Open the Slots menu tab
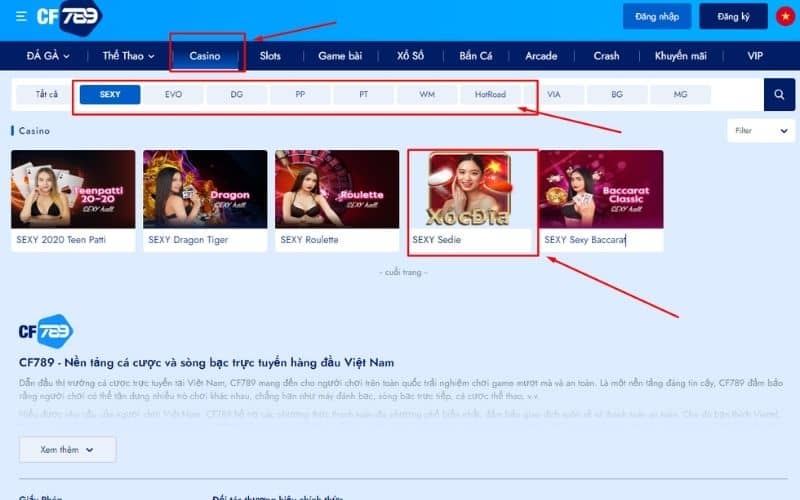800x500 pixels. pyautogui.click(x=270, y=56)
